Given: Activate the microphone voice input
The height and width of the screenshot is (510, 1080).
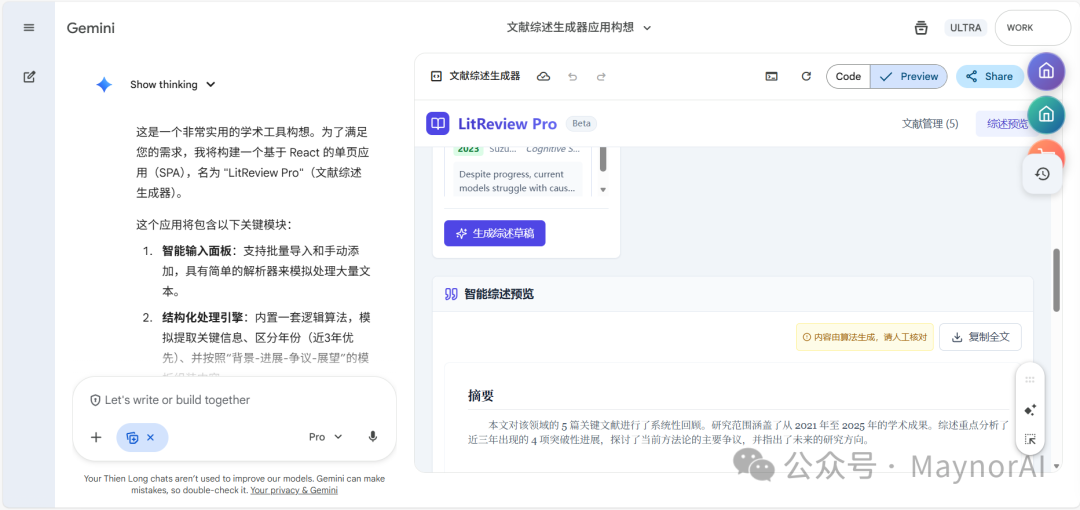Looking at the screenshot, I should coord(373,437).
